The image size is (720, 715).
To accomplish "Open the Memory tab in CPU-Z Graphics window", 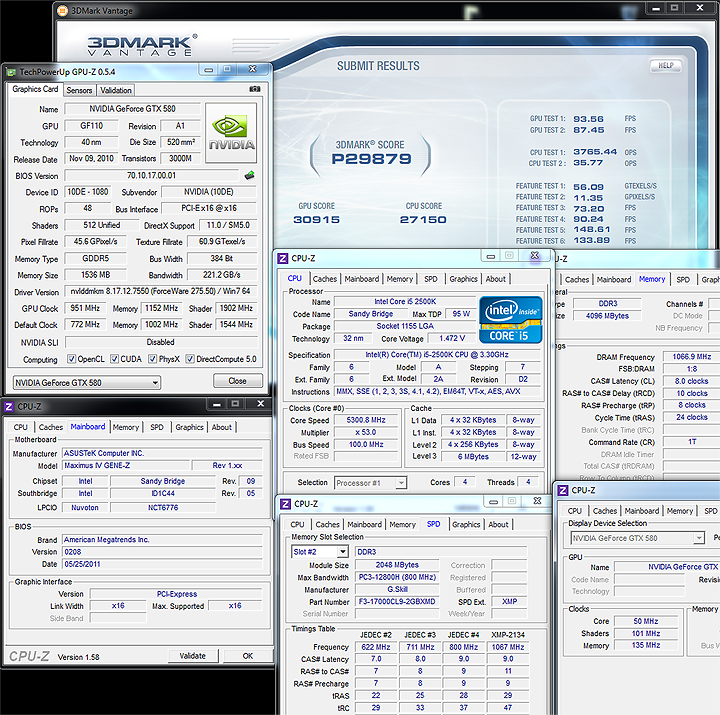I will 680,511.
